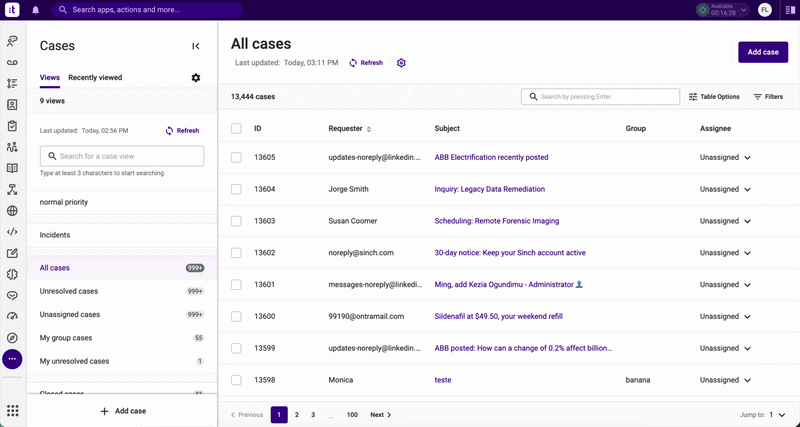This screenshot has height=427, width=800.
Task: Open the brain AI icon in sidebar
Action: [x=12, y=274]
